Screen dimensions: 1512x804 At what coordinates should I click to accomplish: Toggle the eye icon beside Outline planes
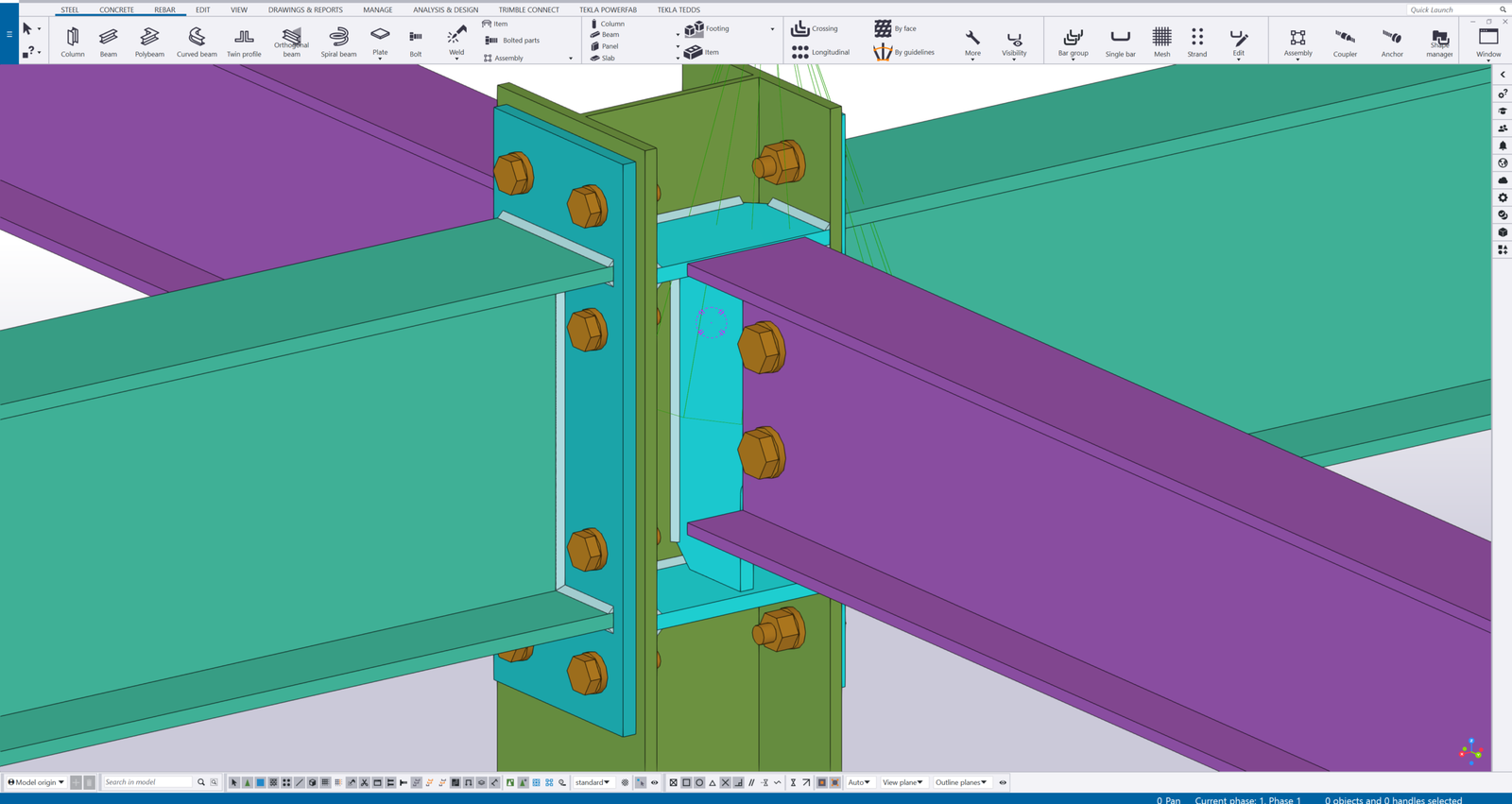coord(1003,782)
